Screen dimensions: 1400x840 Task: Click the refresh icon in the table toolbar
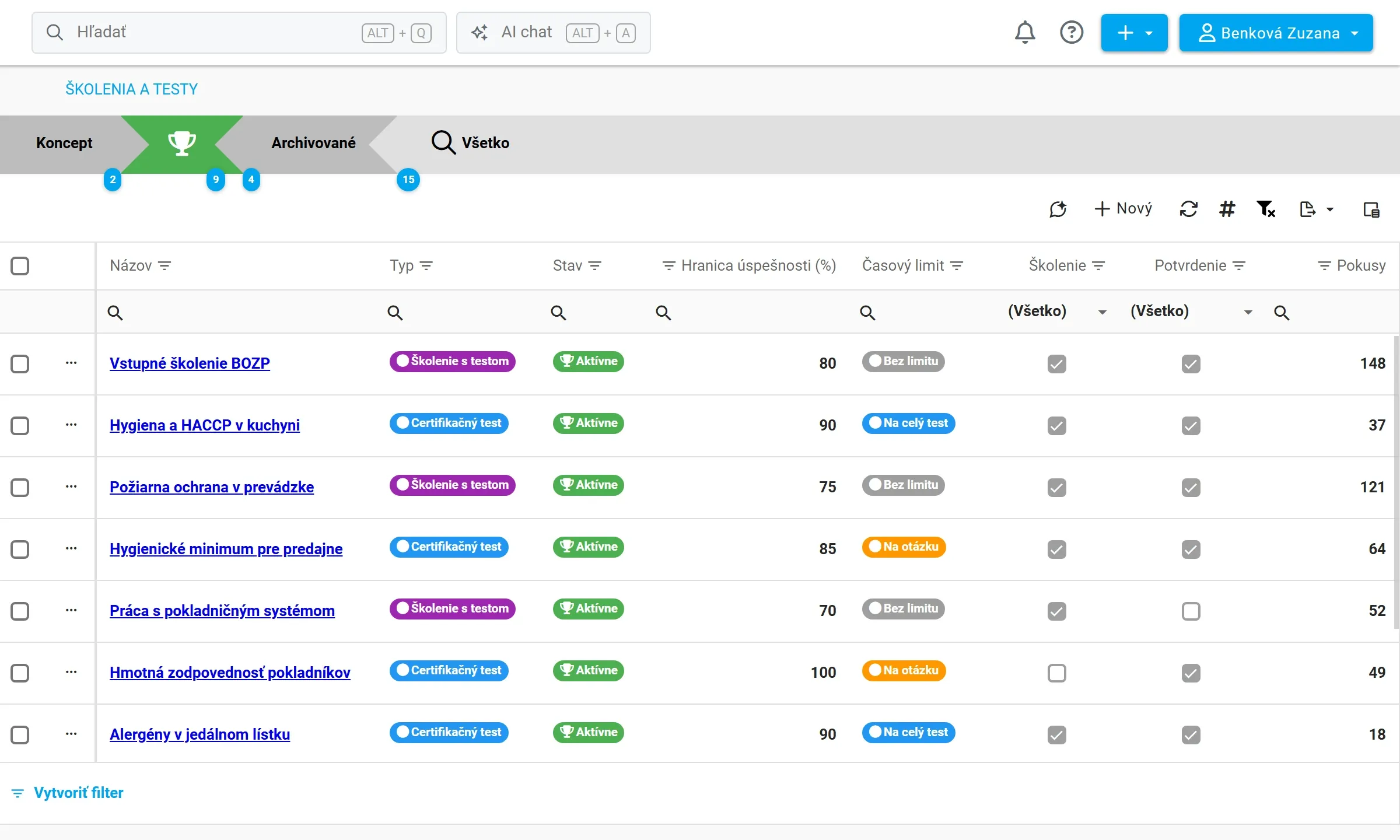(x=1188, y=209)
